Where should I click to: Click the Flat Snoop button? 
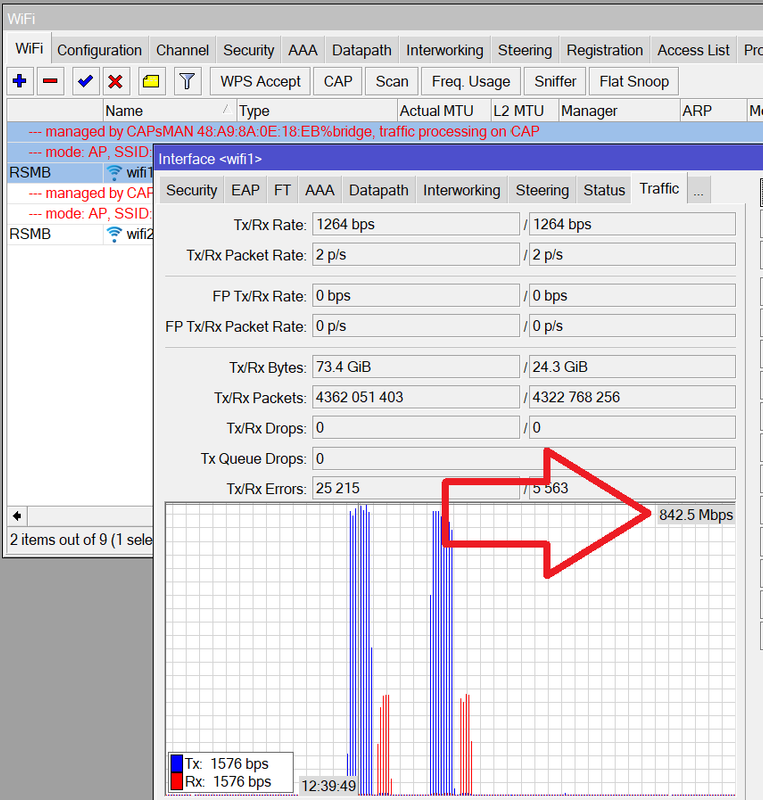click(634, 81)
